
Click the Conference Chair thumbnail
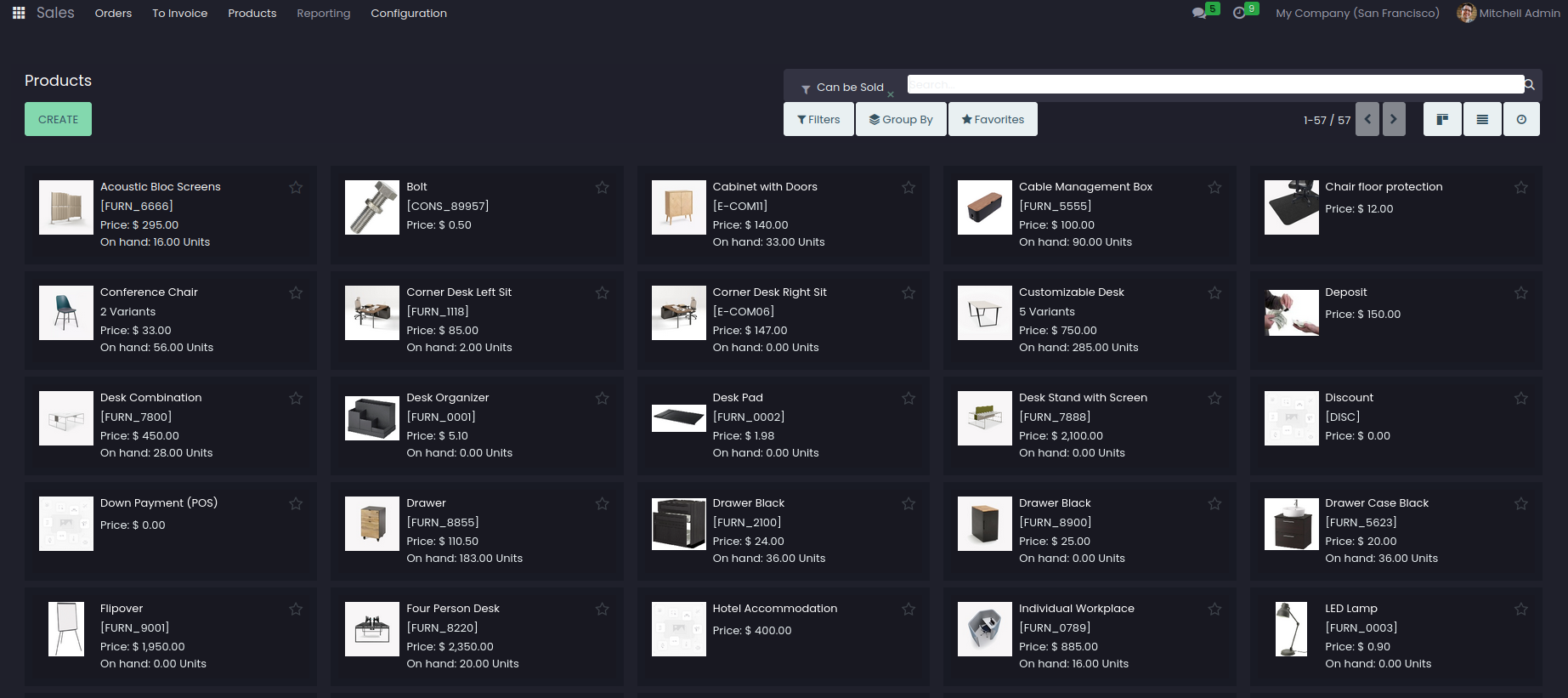click(66, 313)
